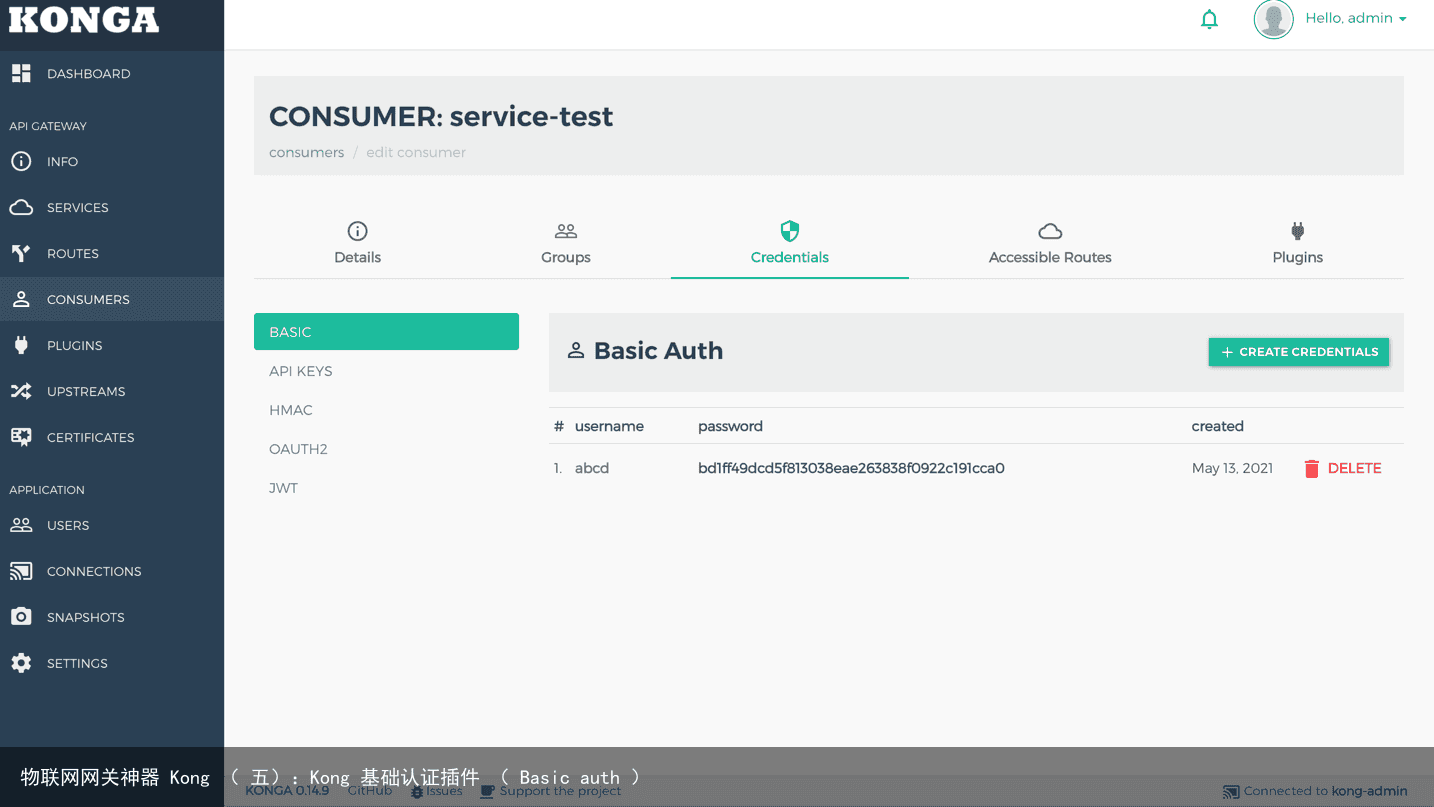Select the Credentials tab label
1434x807 pixels.
(x=790, y=257)
